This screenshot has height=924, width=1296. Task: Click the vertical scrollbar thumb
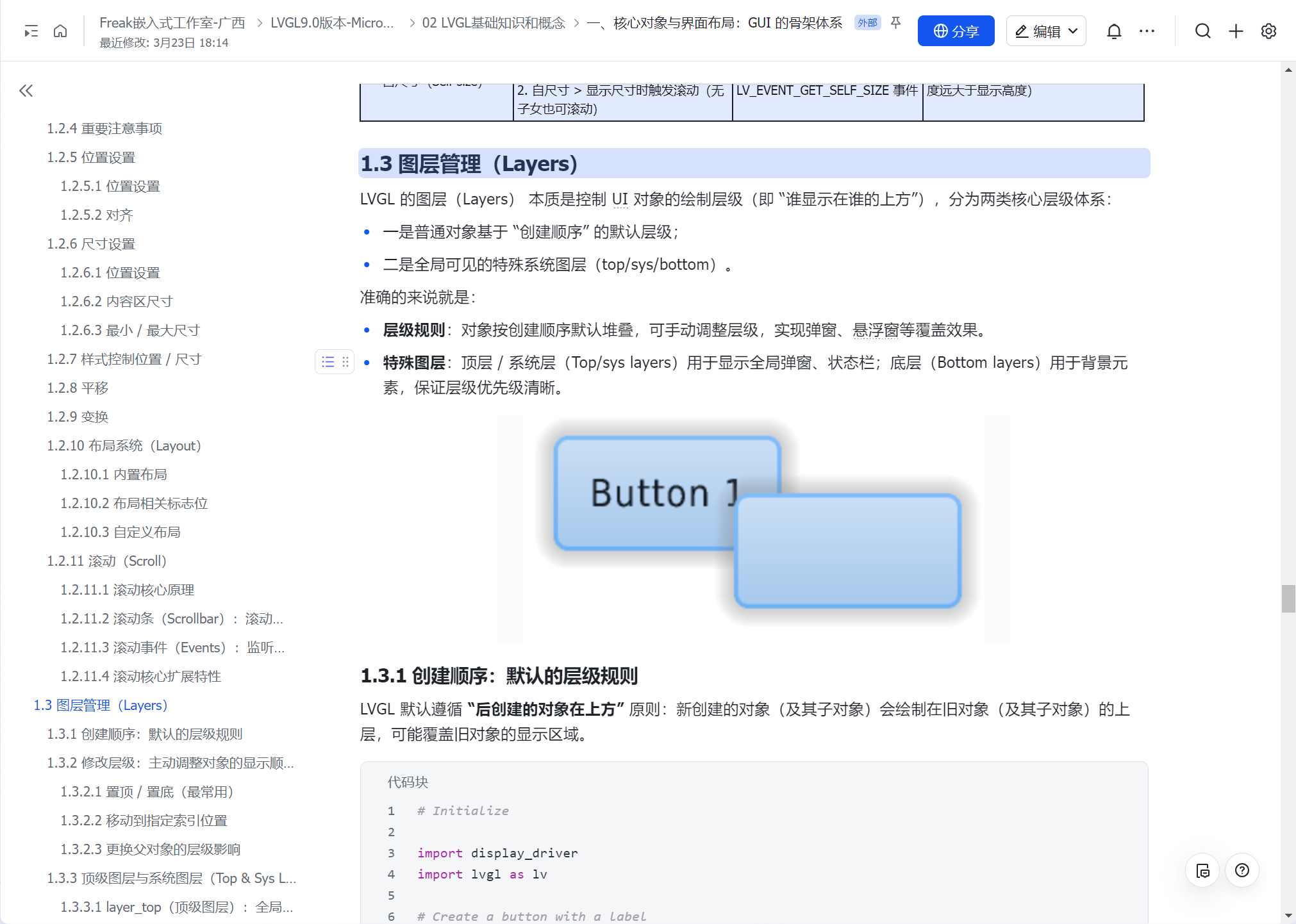pyautogui.click(x=1288, y=598)
